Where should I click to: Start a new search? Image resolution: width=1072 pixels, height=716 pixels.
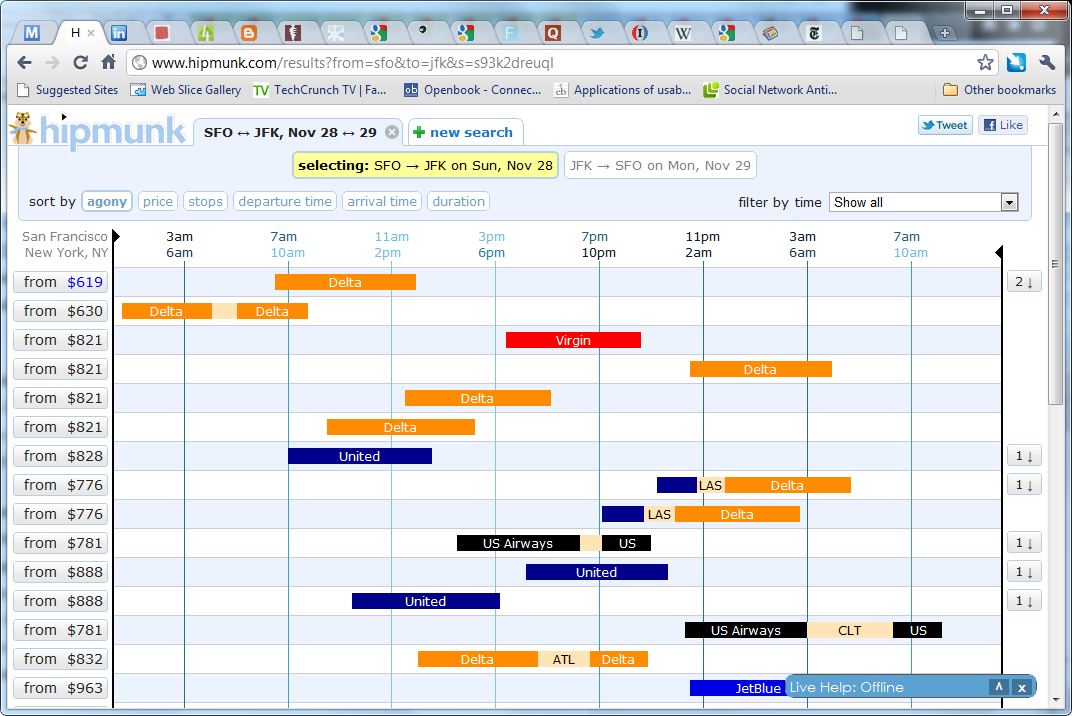pyautogui.click(x=465, y=132)
